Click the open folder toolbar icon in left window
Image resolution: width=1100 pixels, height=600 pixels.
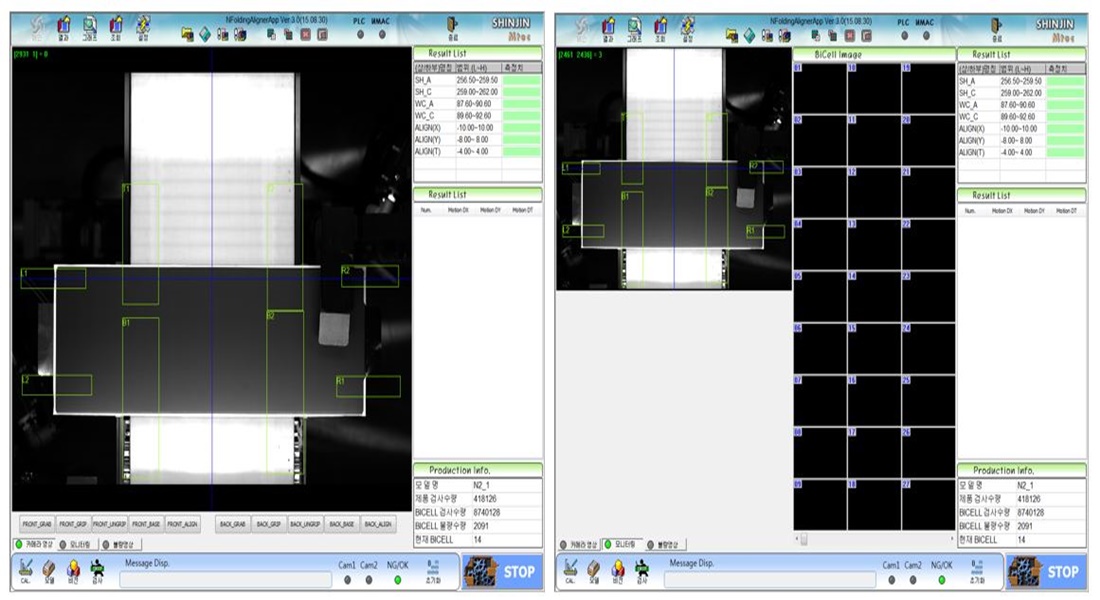(187, 33)
